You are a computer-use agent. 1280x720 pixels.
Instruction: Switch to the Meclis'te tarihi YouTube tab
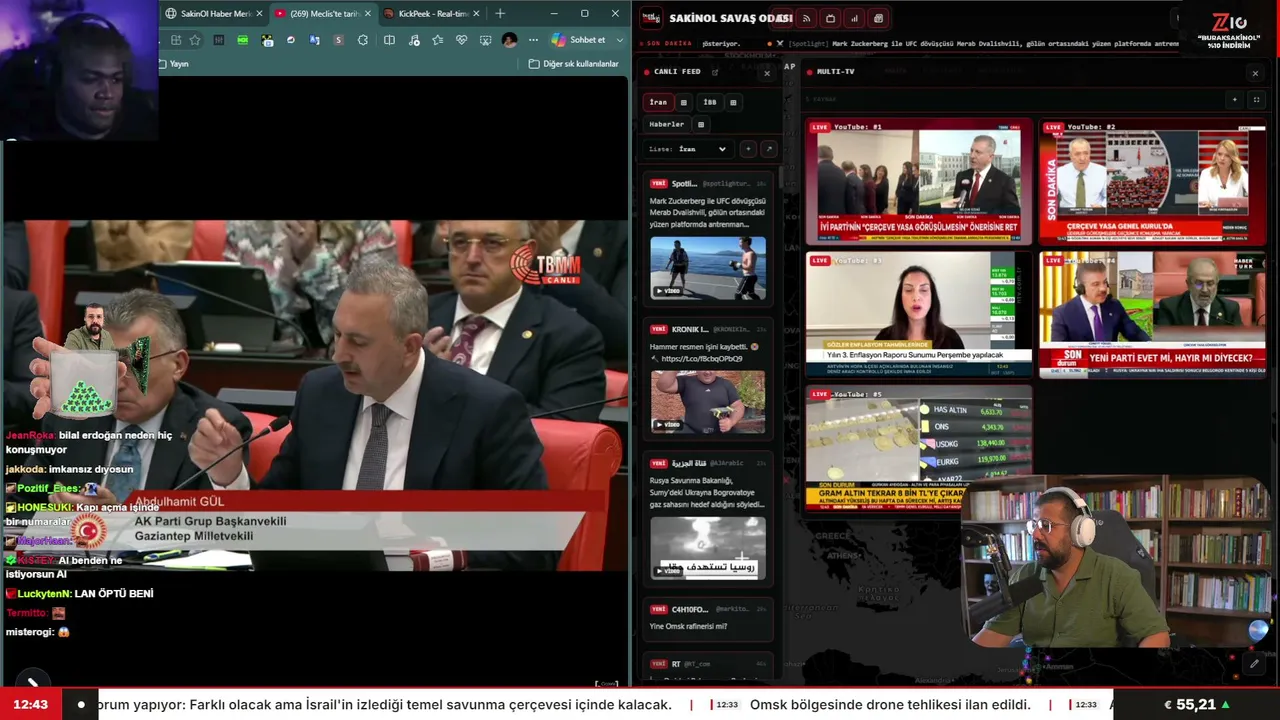pyautogui.click(x=323, y=14)
